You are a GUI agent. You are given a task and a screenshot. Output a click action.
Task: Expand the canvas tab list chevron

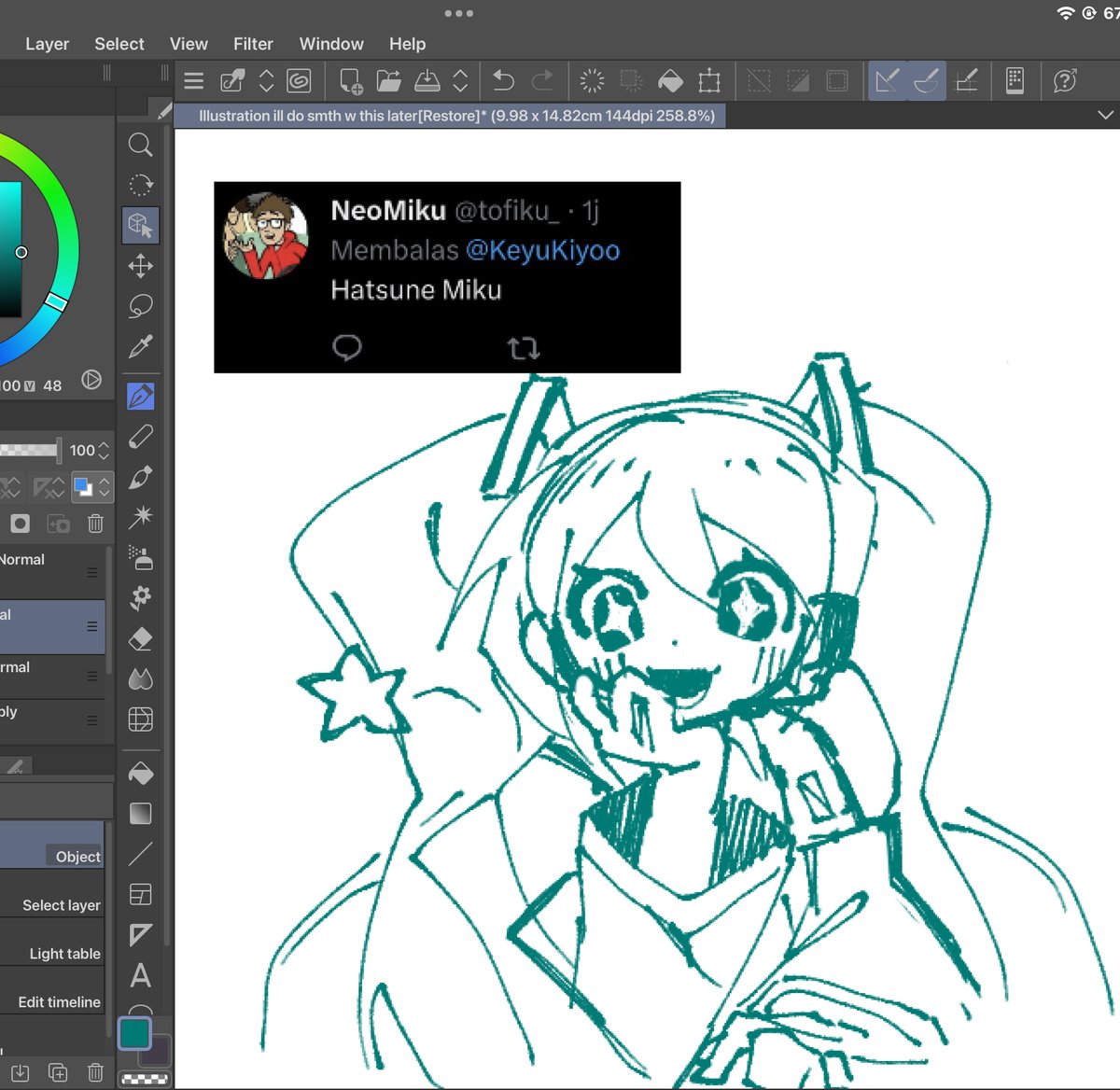1105,116
